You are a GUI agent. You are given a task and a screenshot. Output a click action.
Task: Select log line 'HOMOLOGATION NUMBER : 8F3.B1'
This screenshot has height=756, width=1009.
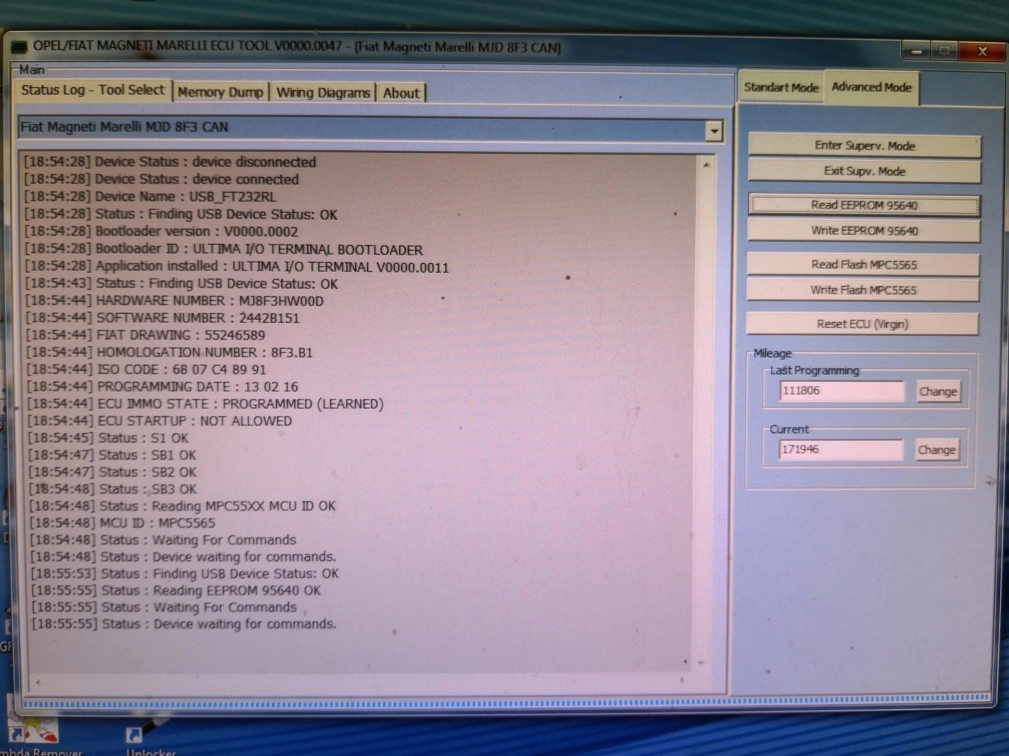(170, 353)
